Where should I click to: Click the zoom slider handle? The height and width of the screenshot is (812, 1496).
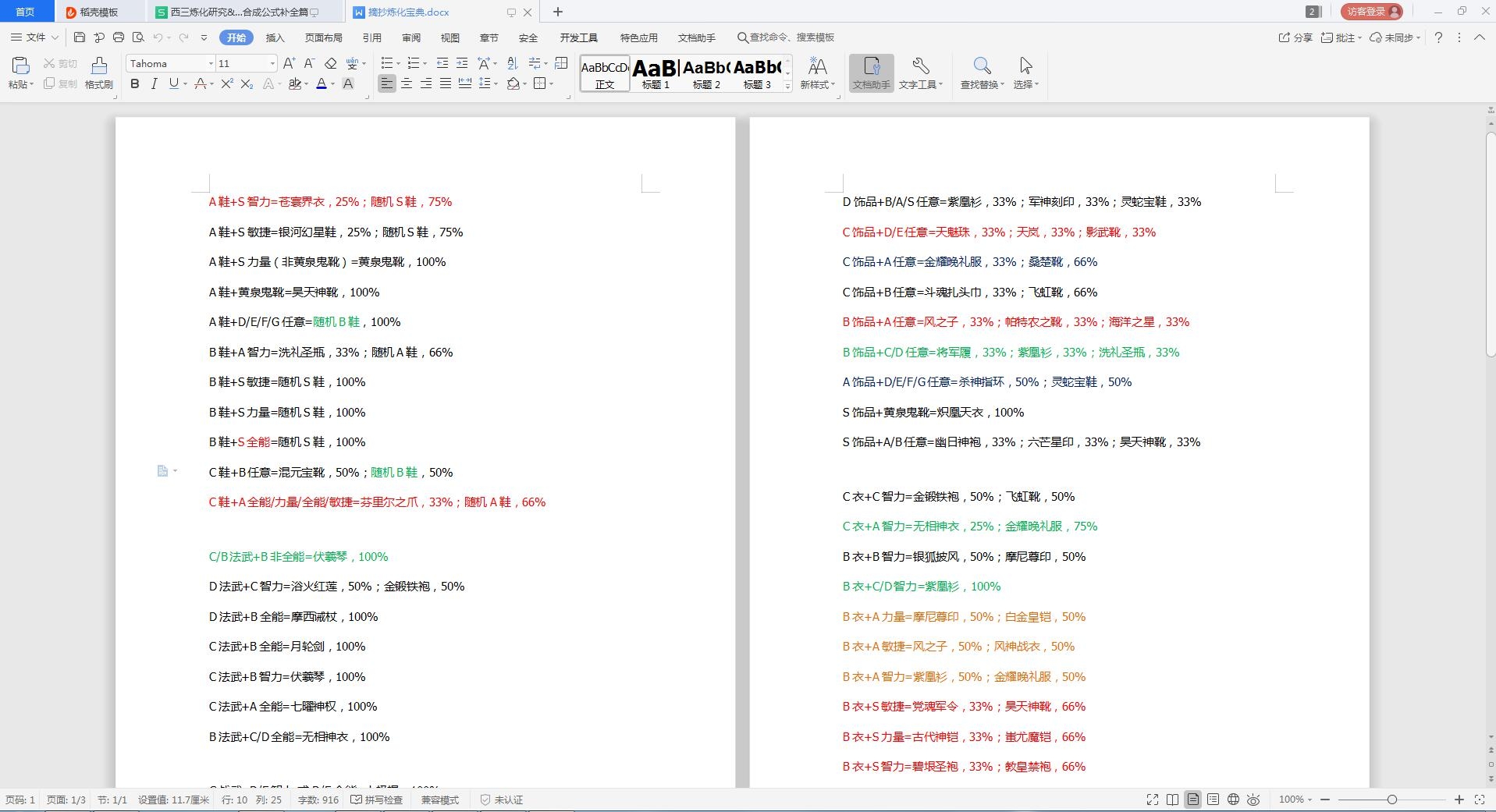[x=1391, y=800]
